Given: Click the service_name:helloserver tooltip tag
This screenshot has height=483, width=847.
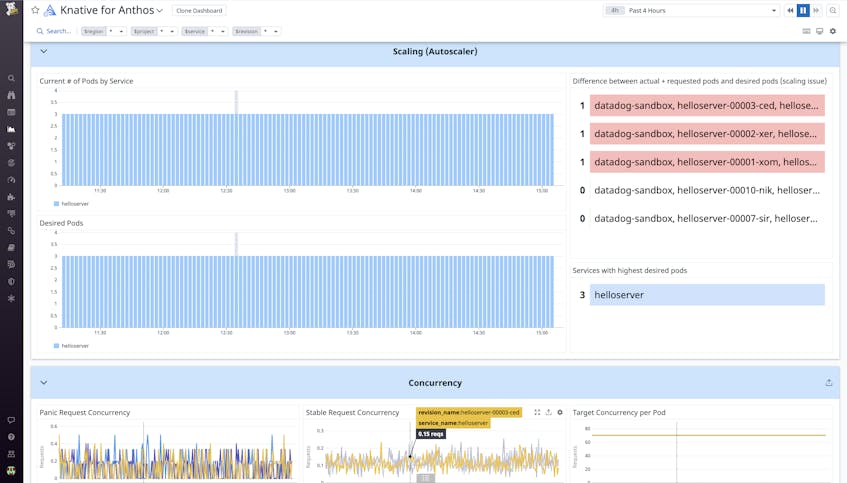Looking at the screenshot, I should coord(453,423).
